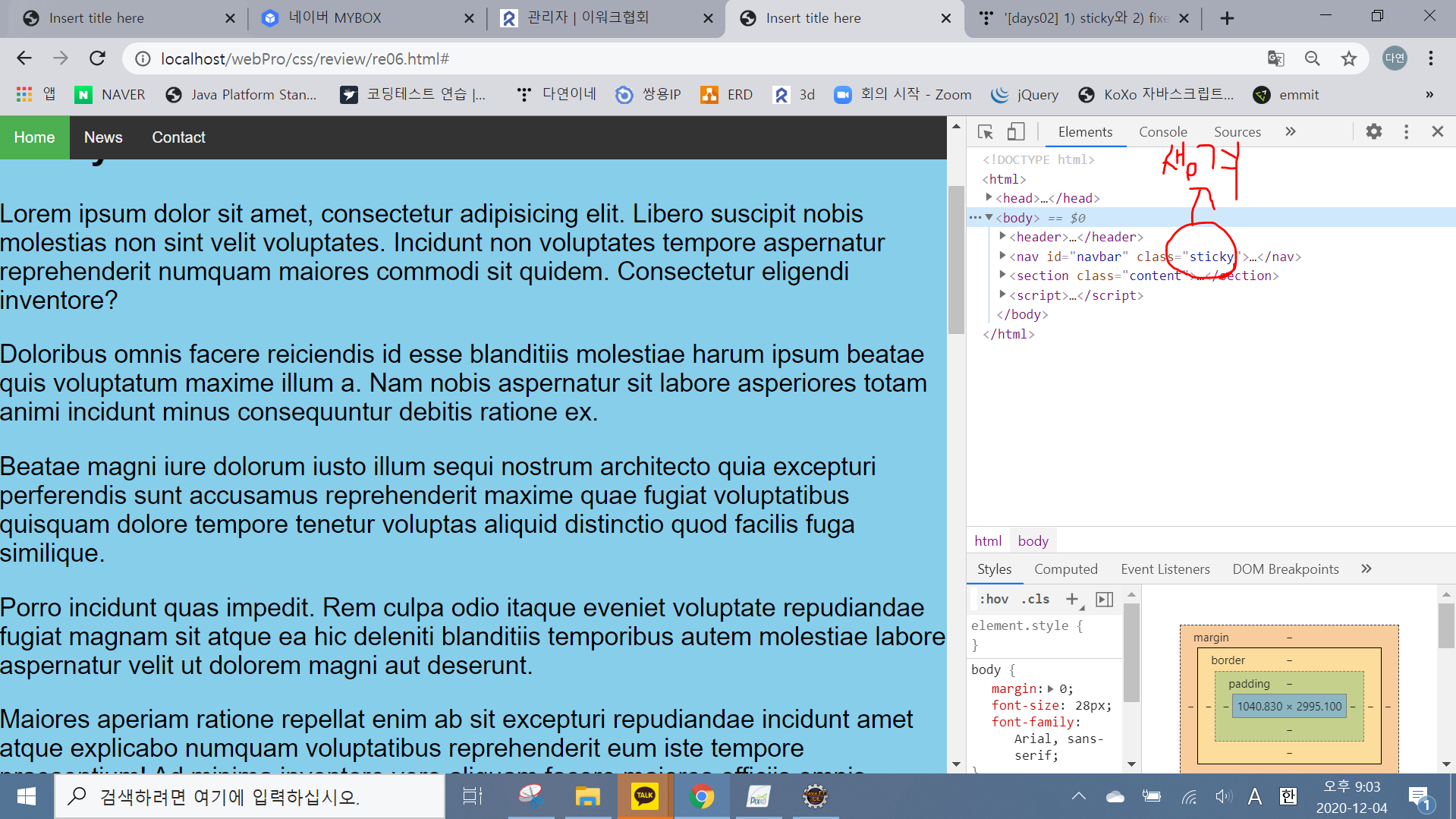This screenshot has height=819, width=1456.
Task: Open Task View on the taskbar
Action: [x=472, y=796]
